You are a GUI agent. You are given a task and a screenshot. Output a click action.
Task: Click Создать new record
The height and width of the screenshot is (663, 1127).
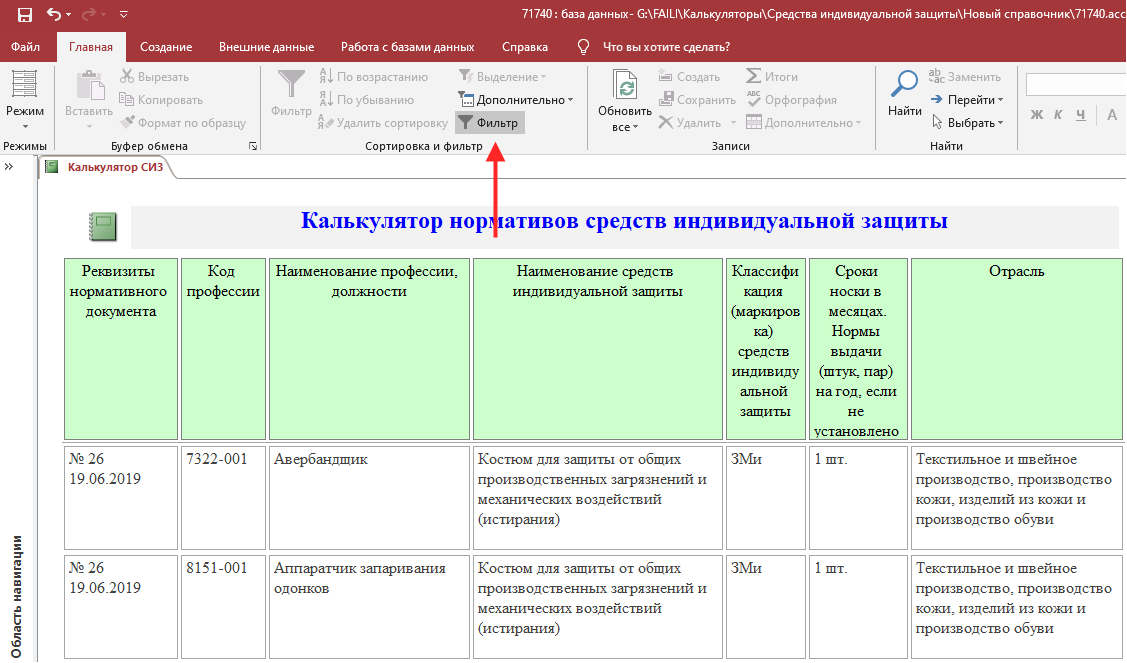[689, 76]
